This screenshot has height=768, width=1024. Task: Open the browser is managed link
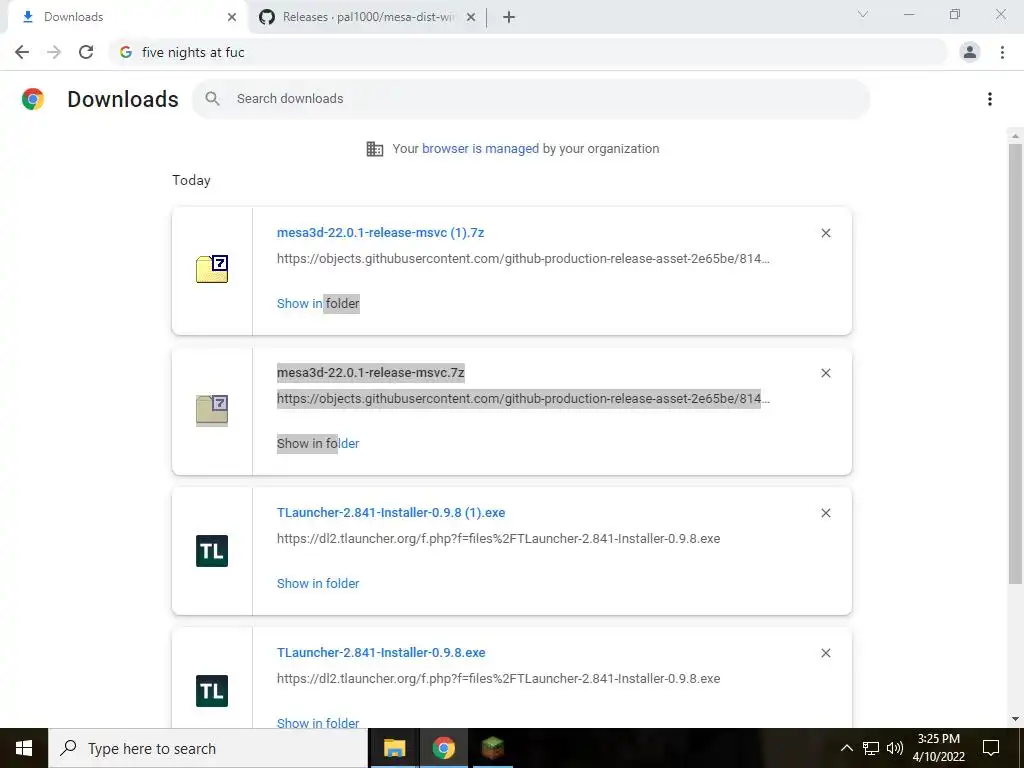(480, 148)
